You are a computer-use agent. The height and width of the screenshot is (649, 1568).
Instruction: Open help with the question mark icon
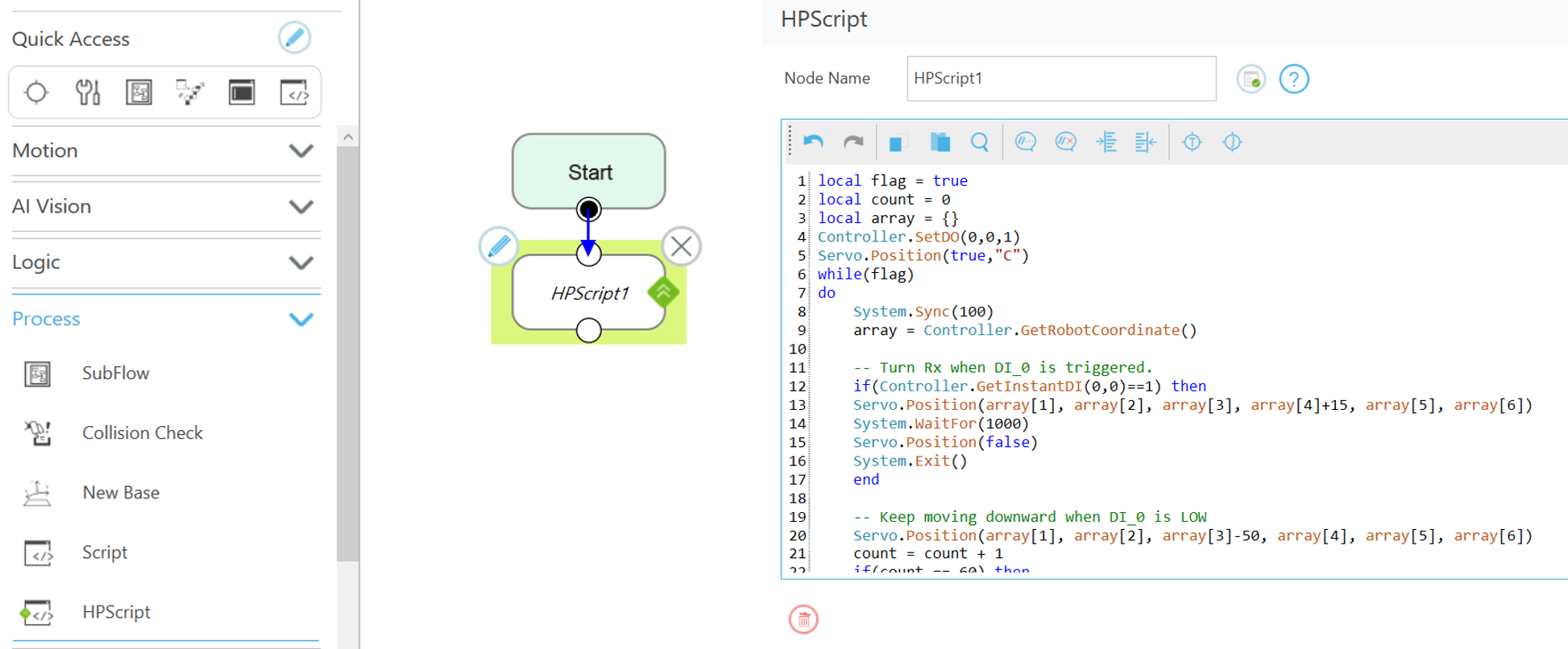pyautogui.click(x=1294, y=79)
